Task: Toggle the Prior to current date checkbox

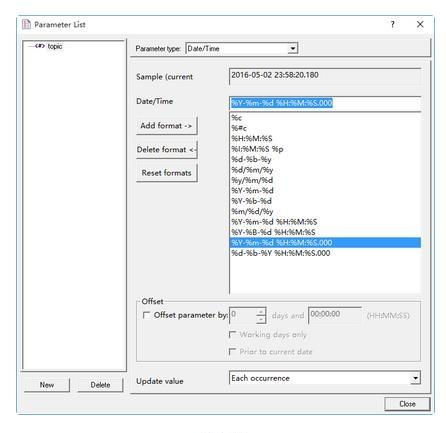Action: [x=232, y=351]
